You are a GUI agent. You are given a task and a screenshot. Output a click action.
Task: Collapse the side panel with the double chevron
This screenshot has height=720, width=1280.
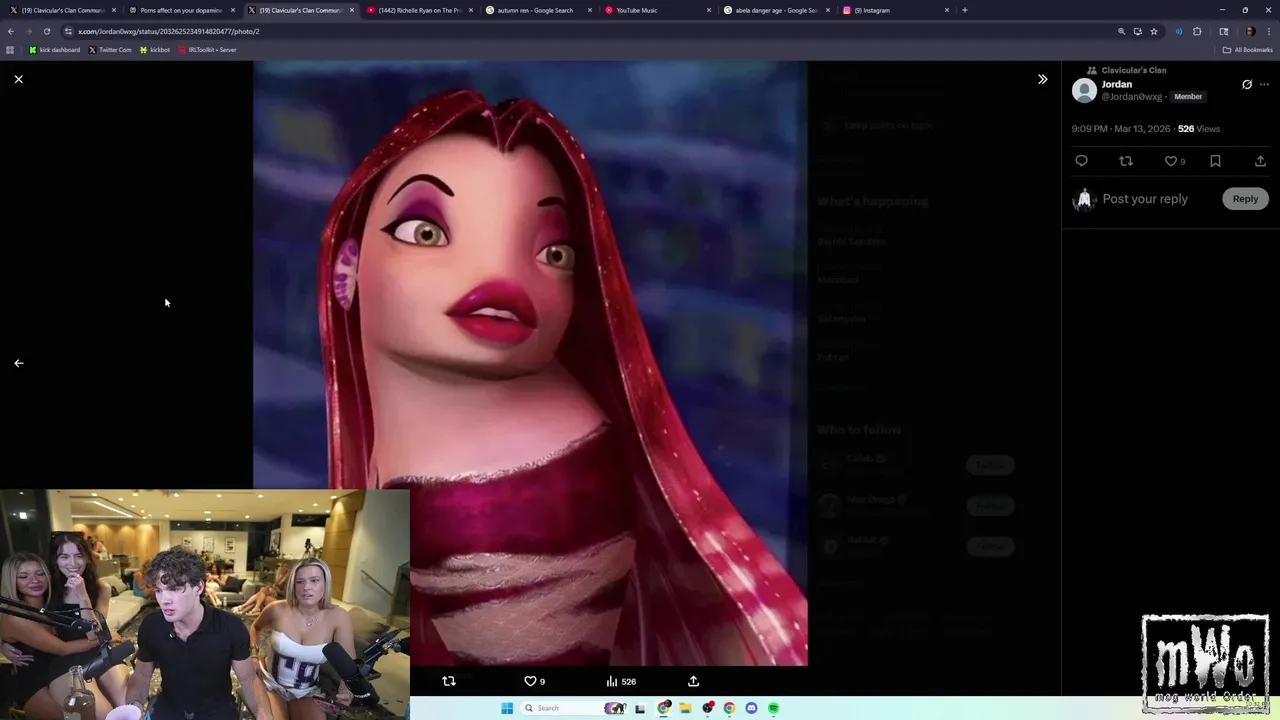click(1042, 79)
